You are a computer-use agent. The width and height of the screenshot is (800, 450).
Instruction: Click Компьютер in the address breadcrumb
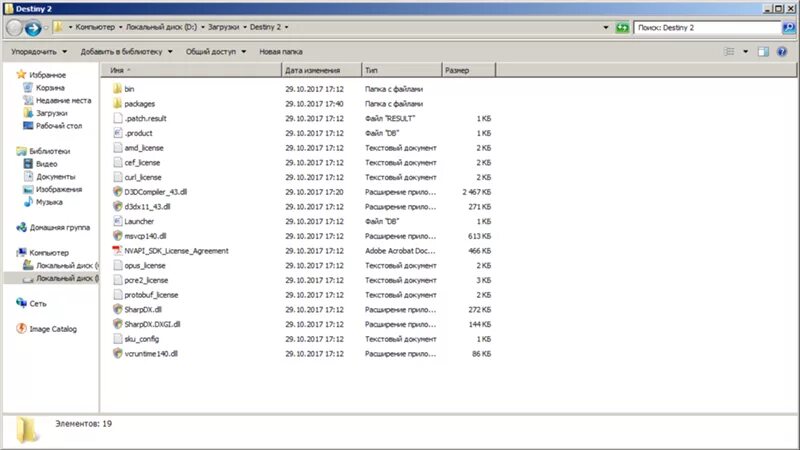click(x=95, y=27)
